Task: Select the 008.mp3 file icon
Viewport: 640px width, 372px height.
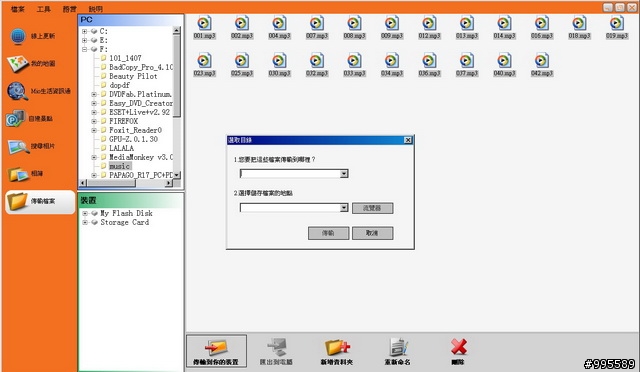Action: [x=355, y=23]
